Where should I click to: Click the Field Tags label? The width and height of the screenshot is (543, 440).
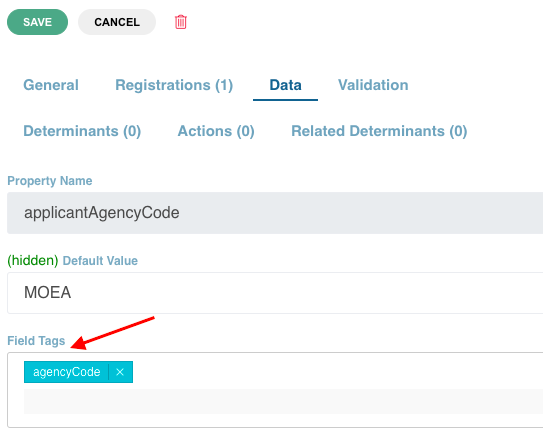(36, 341)
